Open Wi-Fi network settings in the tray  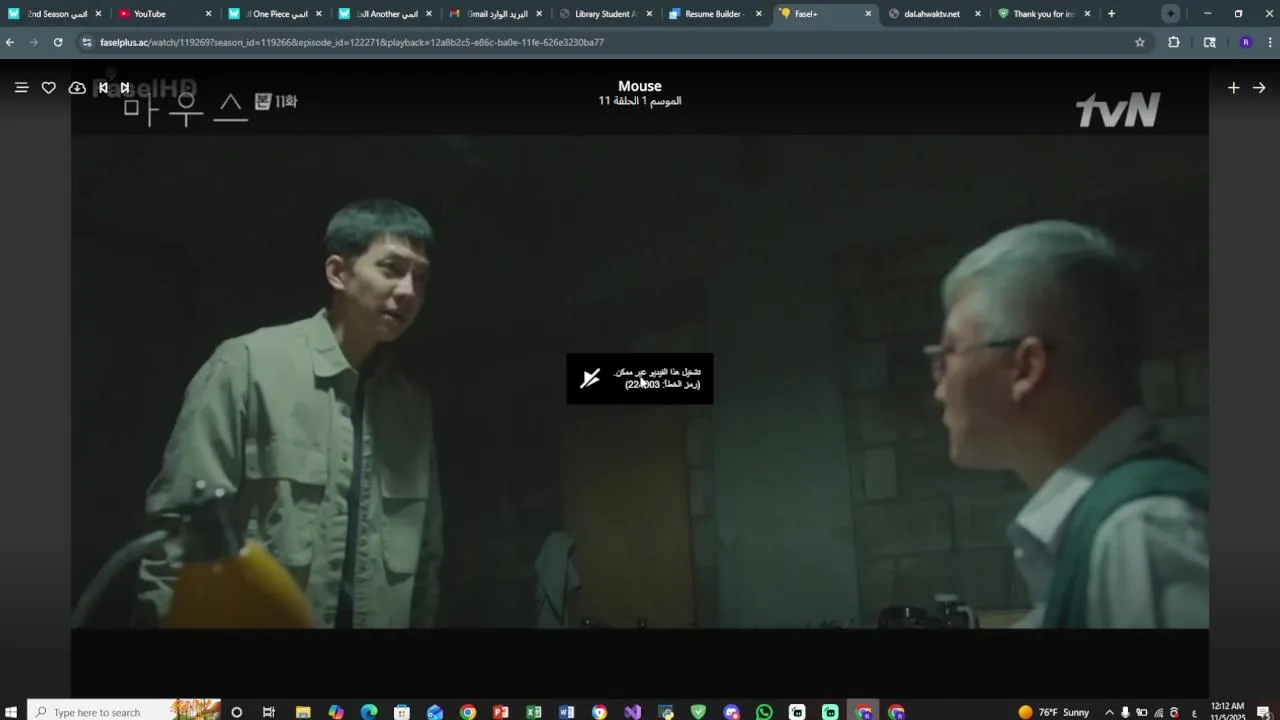point(1159,712)
